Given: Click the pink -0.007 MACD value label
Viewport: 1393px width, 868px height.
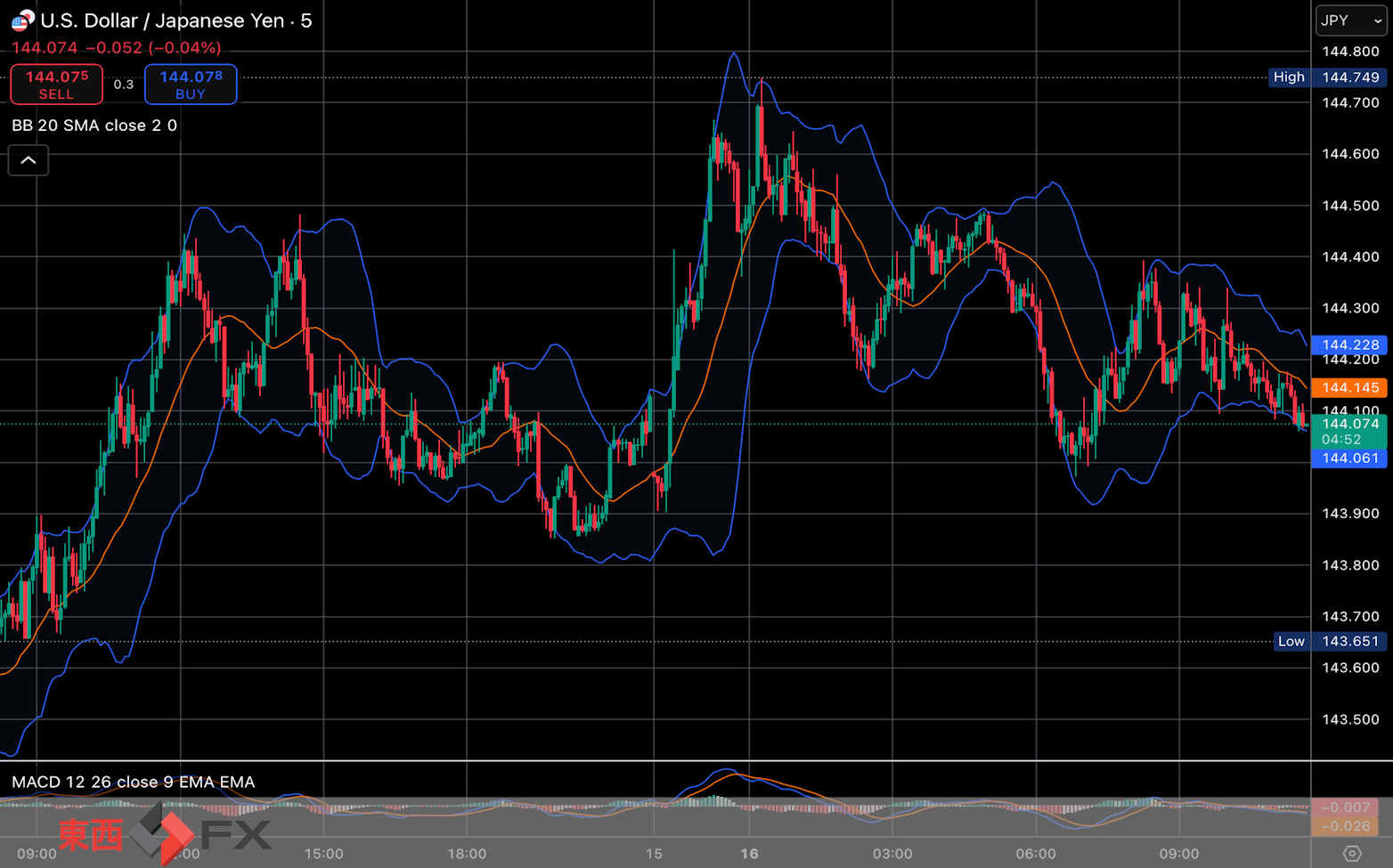Looking at the screenshot, I should (1345, 807).
